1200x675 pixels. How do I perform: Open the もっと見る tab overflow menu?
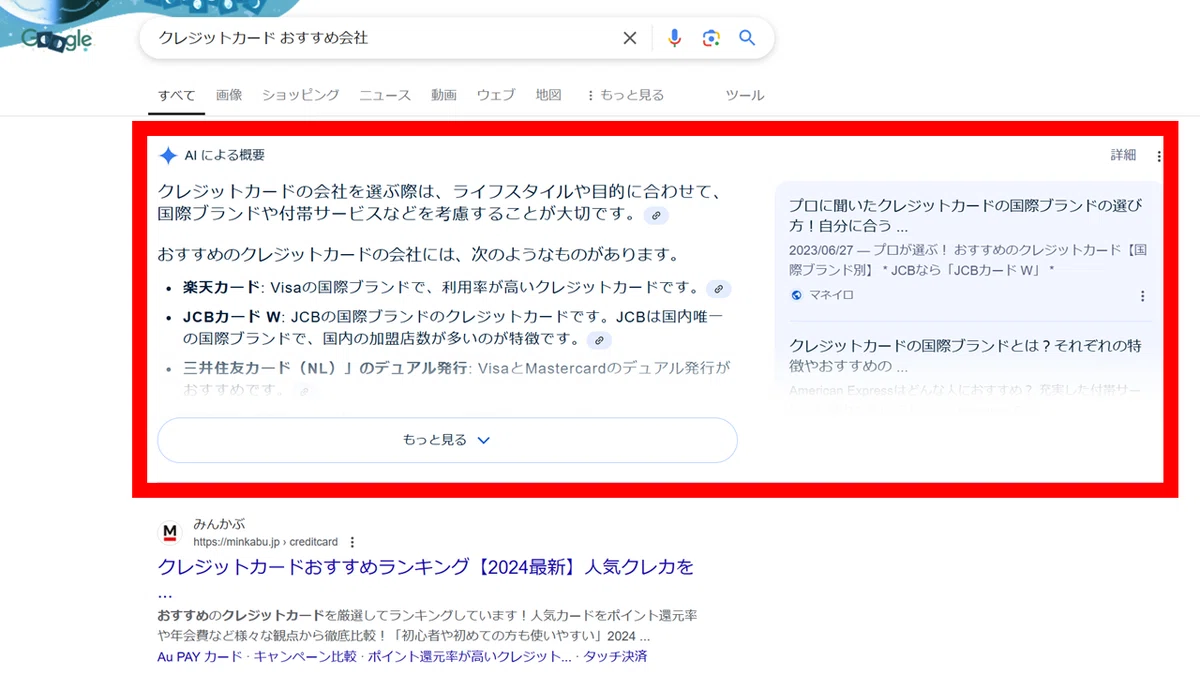(x=625, y=95)
